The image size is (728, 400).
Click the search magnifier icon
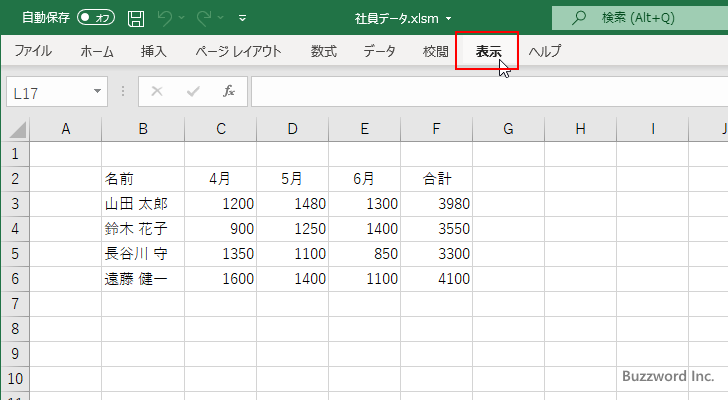578,18
